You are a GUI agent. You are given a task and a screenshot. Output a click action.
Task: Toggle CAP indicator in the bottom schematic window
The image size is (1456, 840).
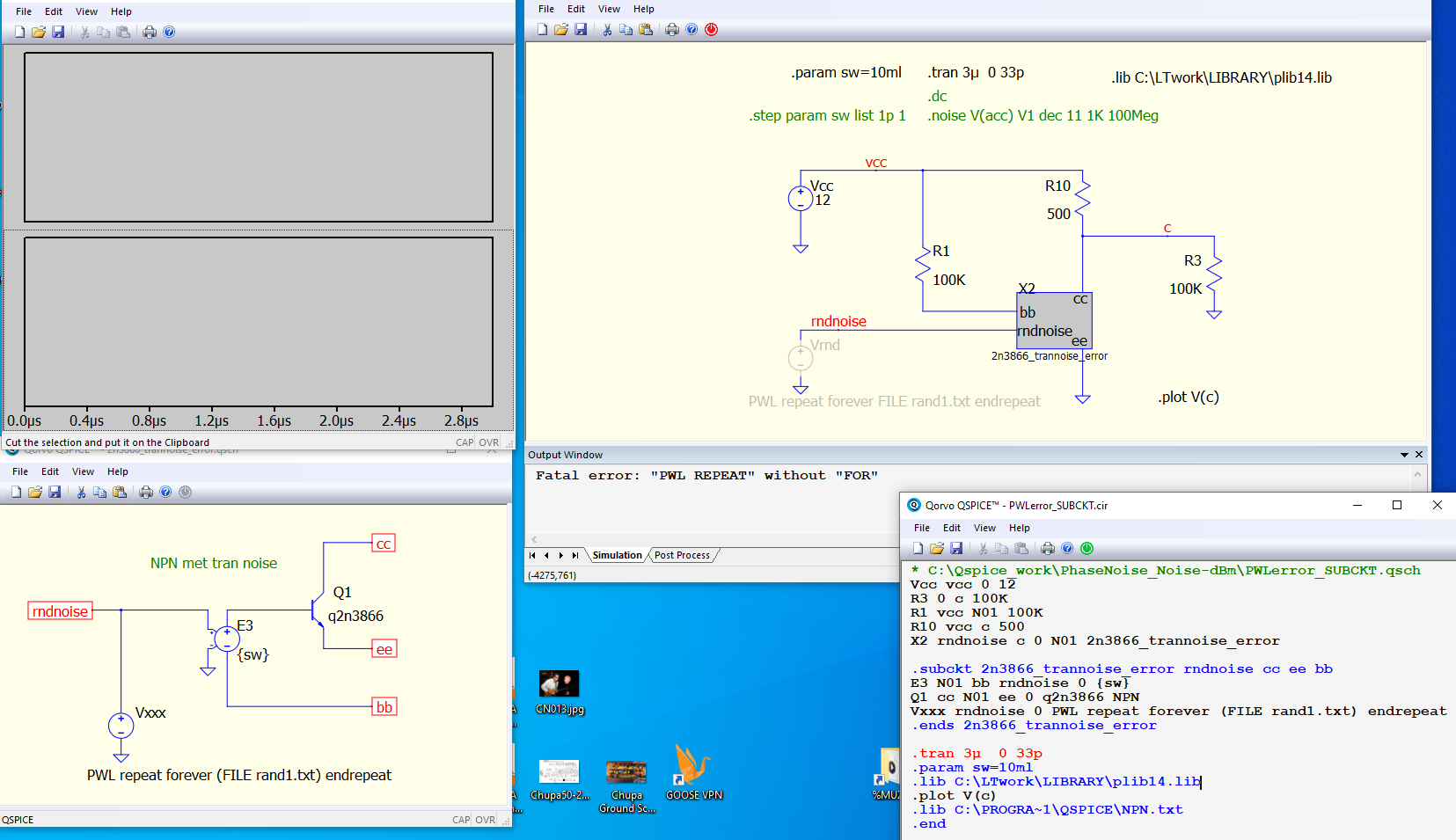pyautogui.click(x=460, y=819)
